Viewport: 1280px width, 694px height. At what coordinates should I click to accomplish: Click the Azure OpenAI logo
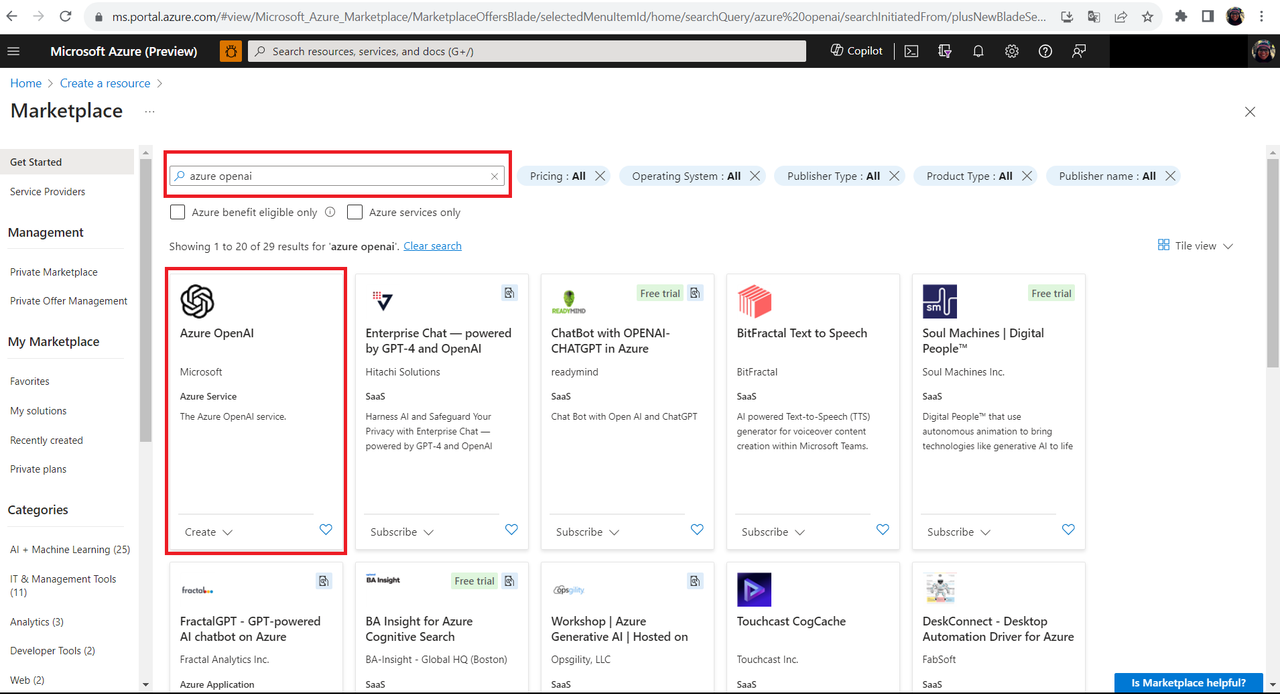coord(197,301)
